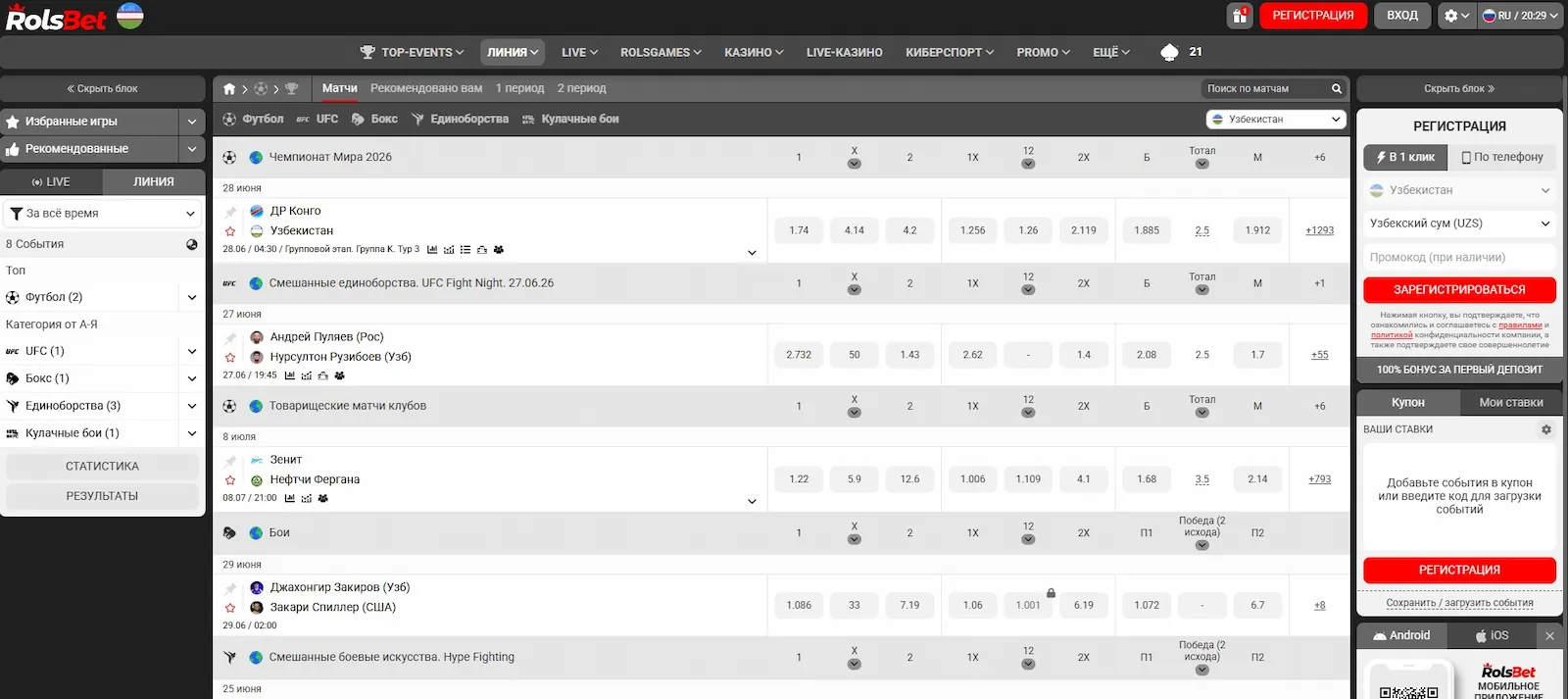Click the search magnifier in match search
The width and height of the screenshot is (1568, 699).
(x=1337, y=88)
